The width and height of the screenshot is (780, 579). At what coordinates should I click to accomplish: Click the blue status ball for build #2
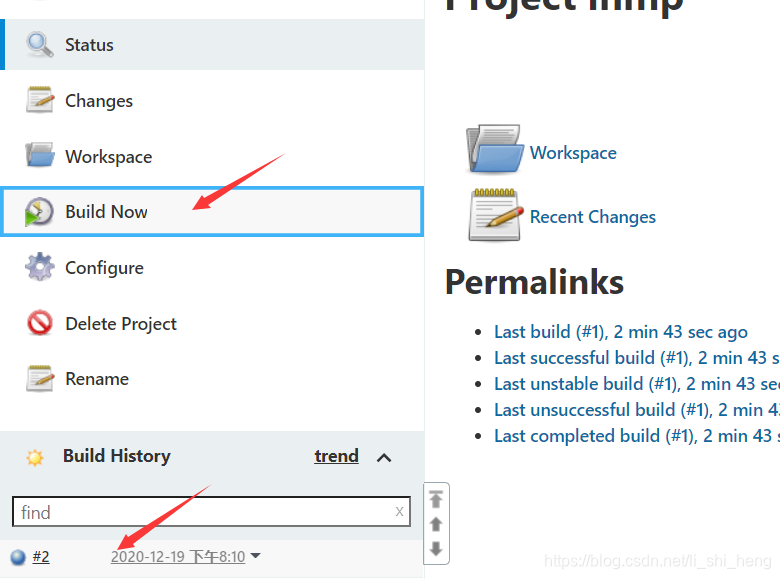pyautogui.click(x=18, y=557)
